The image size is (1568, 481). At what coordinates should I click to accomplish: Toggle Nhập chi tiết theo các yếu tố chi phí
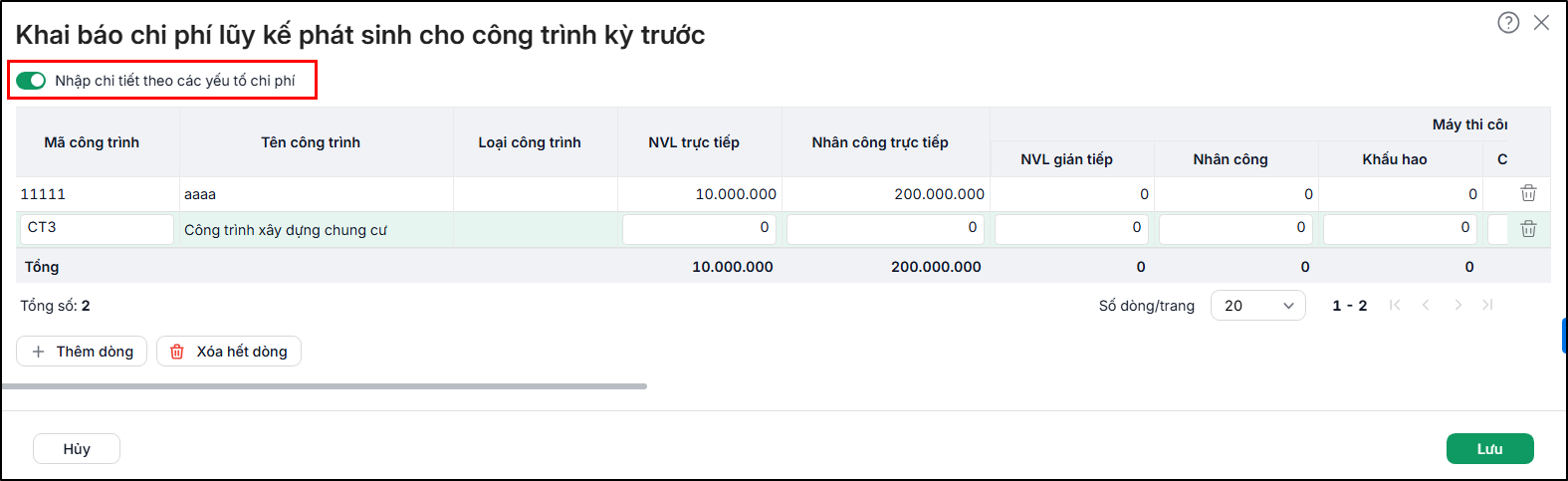(31, 81)
